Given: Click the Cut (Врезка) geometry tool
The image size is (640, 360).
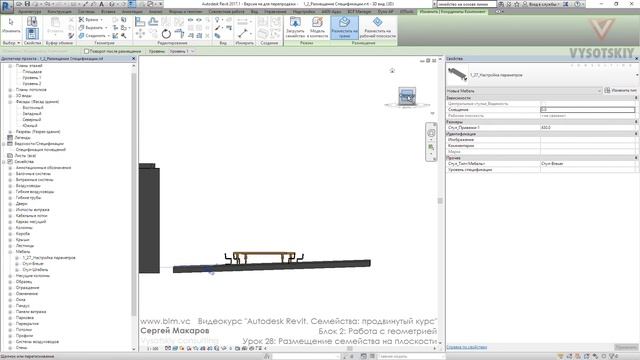Looking at the screenshot, I should point(90,20).
